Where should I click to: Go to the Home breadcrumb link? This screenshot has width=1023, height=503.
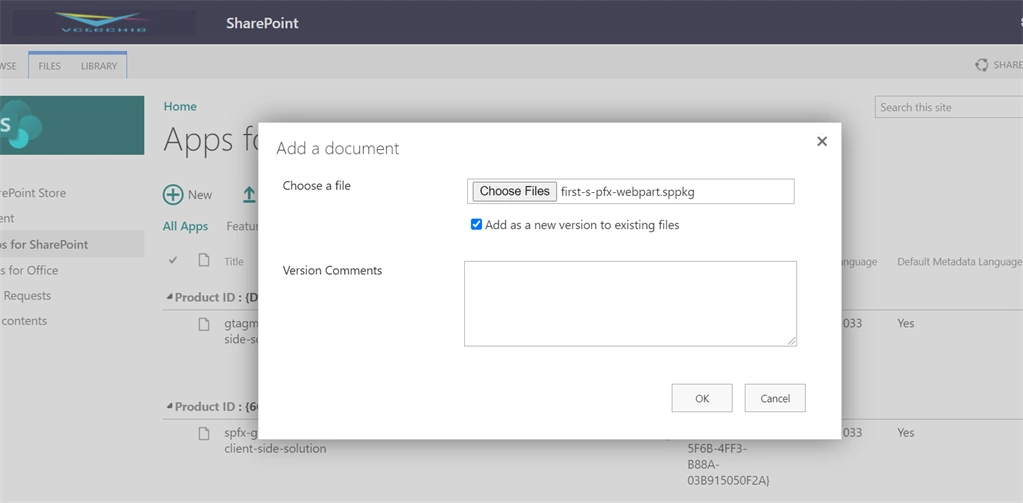click(180, 106)
